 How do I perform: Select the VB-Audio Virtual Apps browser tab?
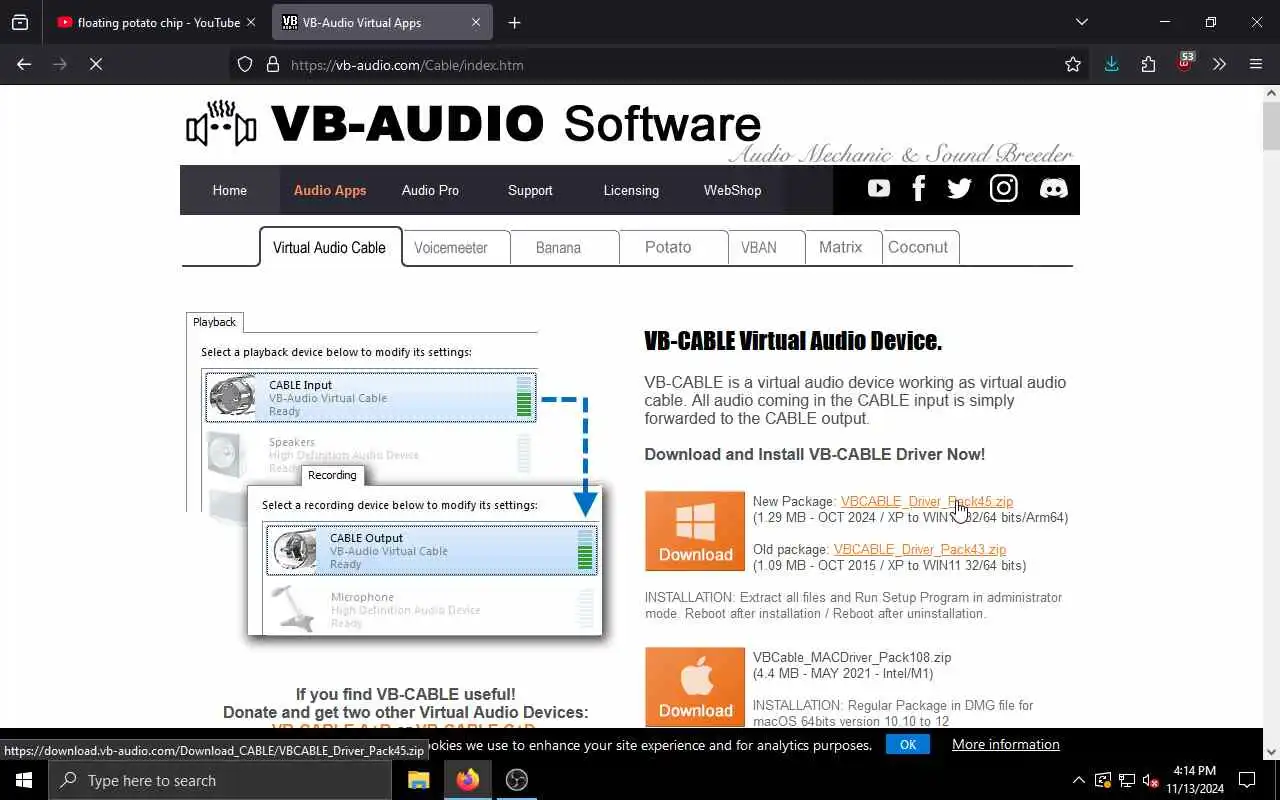click(x=380, y=22)
